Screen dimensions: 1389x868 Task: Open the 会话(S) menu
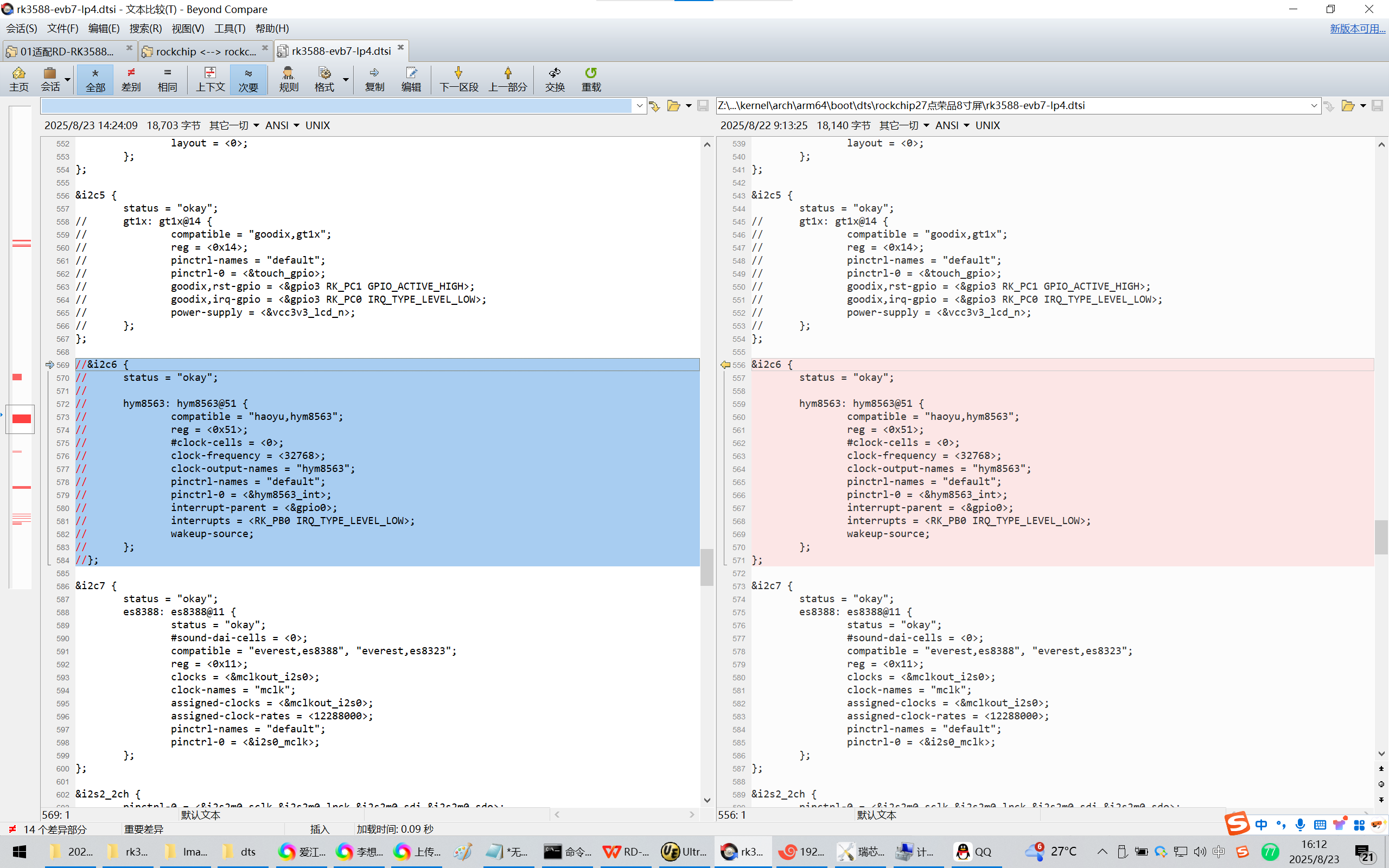point(22,28)
